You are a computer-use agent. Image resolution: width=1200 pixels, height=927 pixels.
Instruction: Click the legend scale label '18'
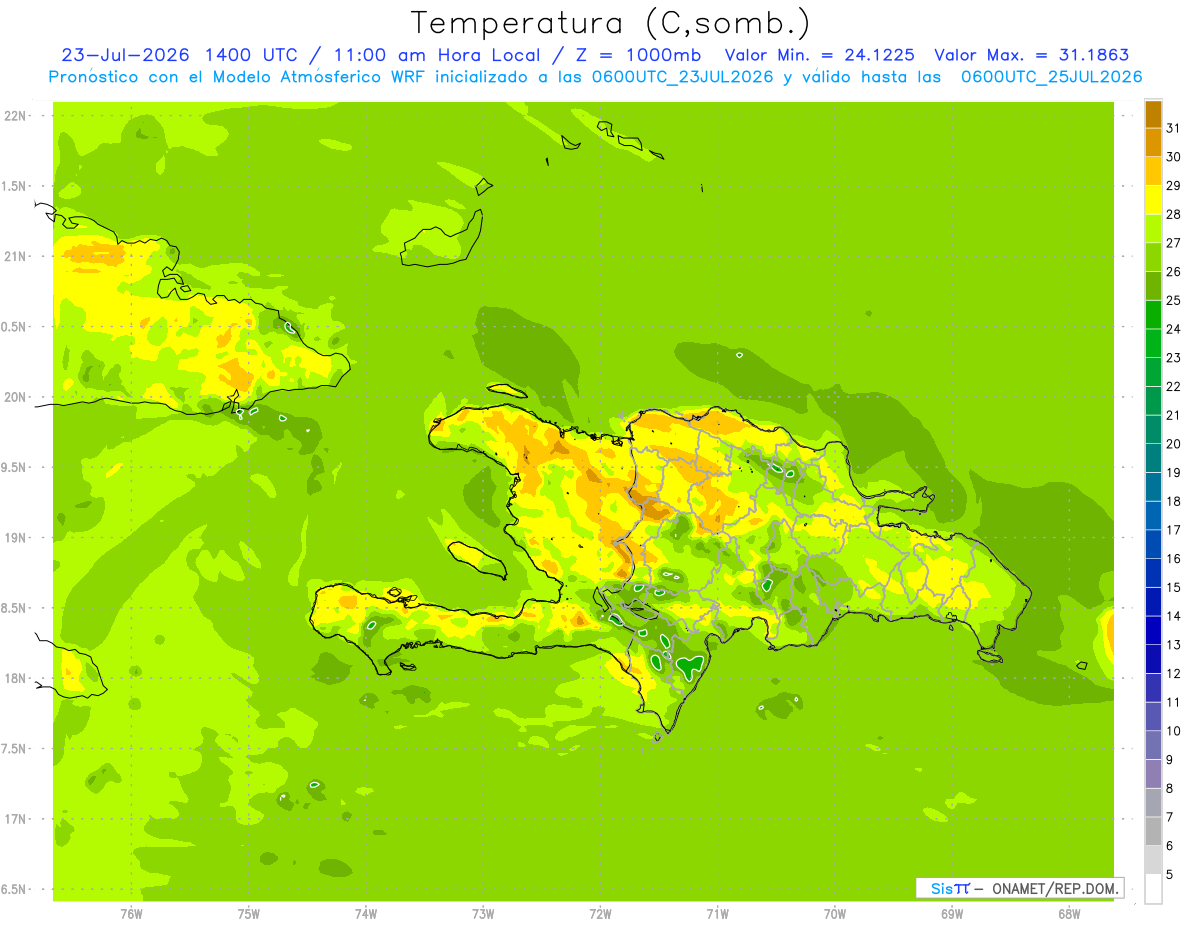[1173, 501]
